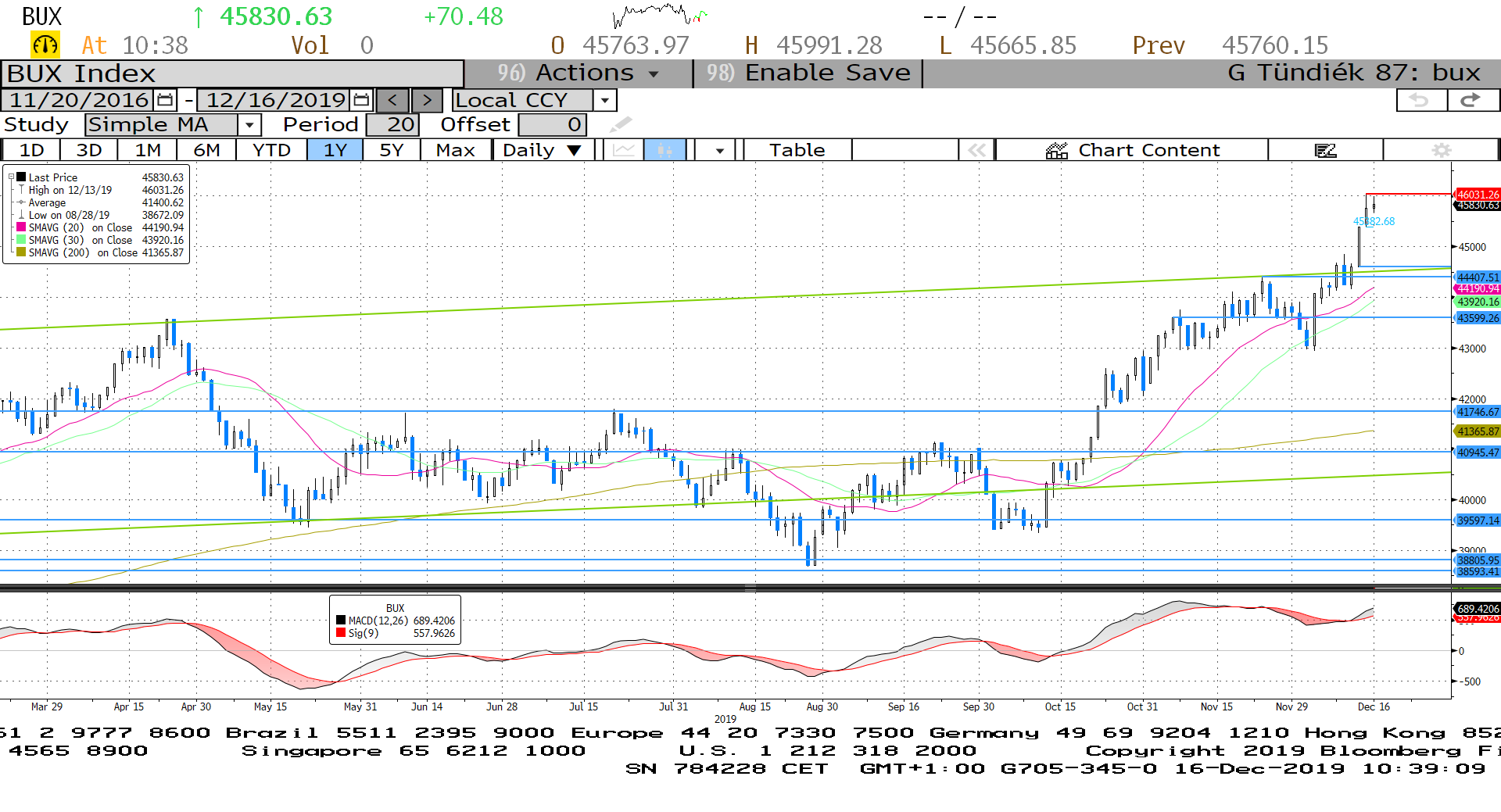Click the 41746.67 axis level label
Screen dimensions: 1501x812
pos(1477,412)
